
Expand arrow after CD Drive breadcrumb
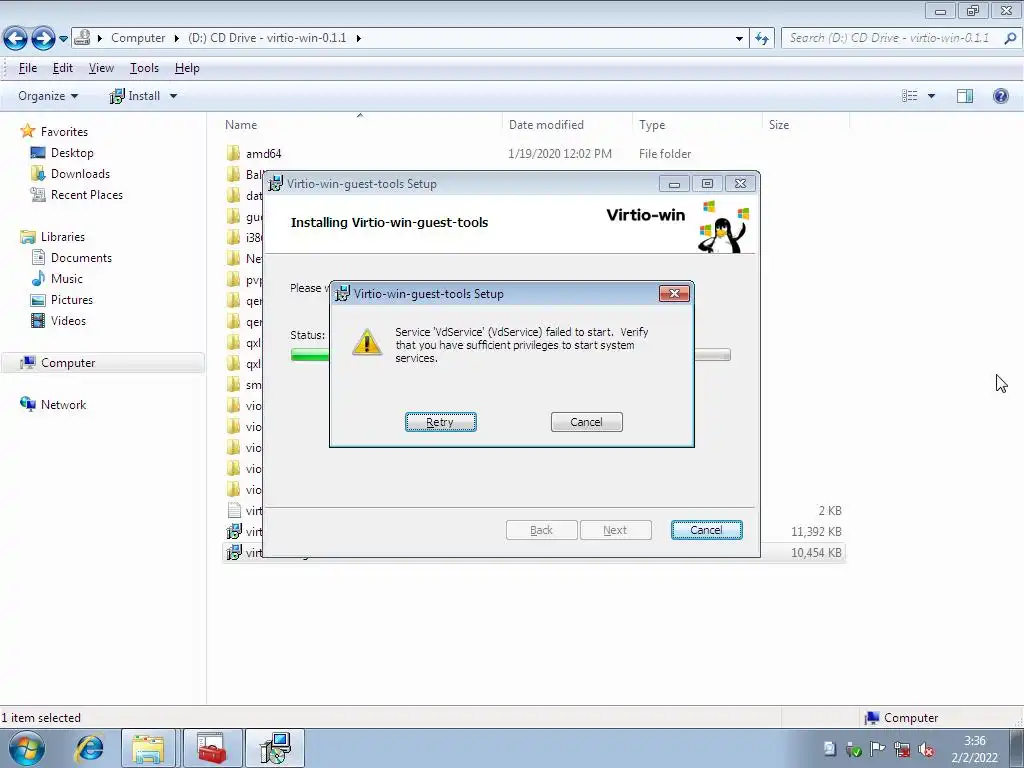[359, 38]
